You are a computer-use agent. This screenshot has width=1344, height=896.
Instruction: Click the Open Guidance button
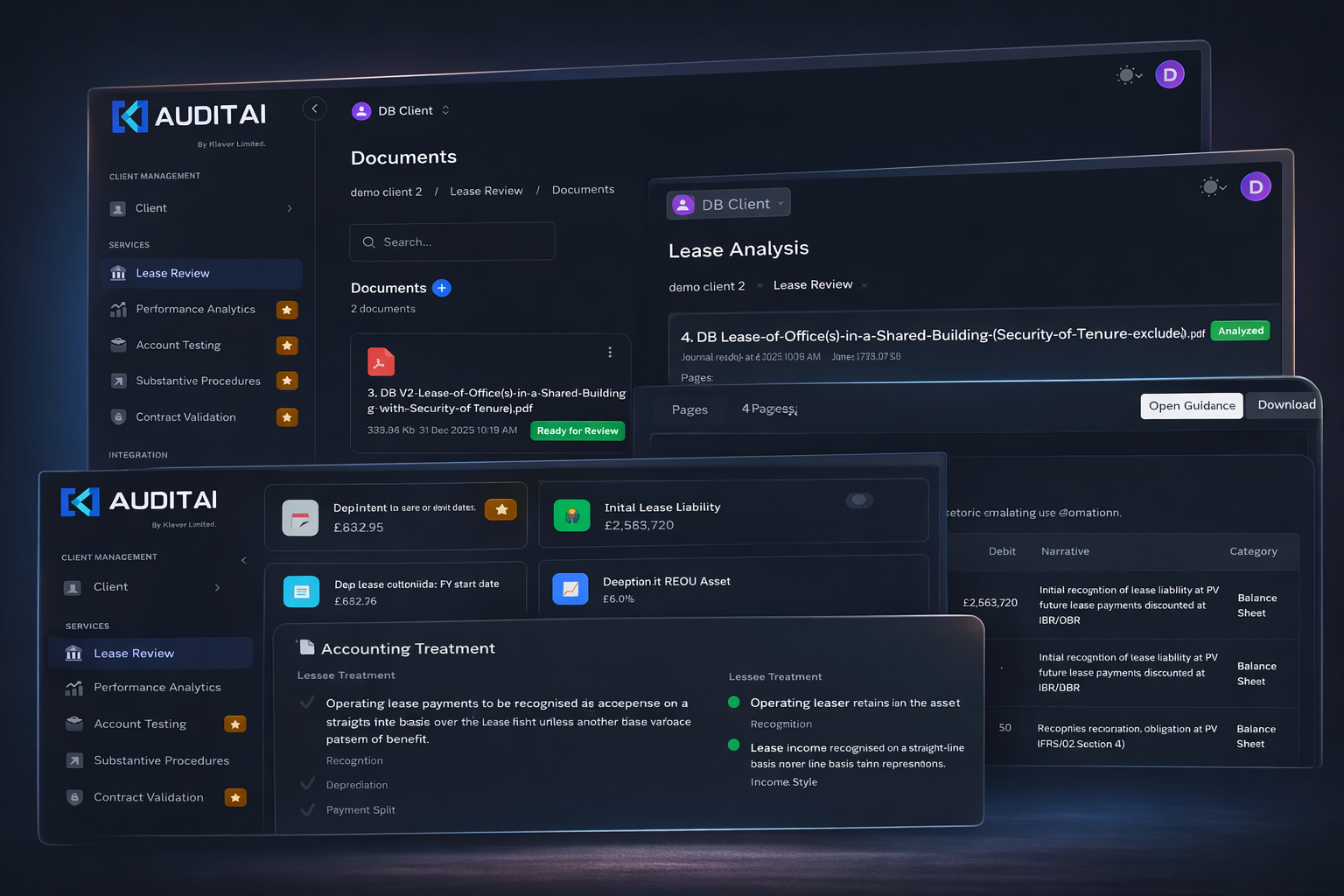click(x=1191, y=406)
